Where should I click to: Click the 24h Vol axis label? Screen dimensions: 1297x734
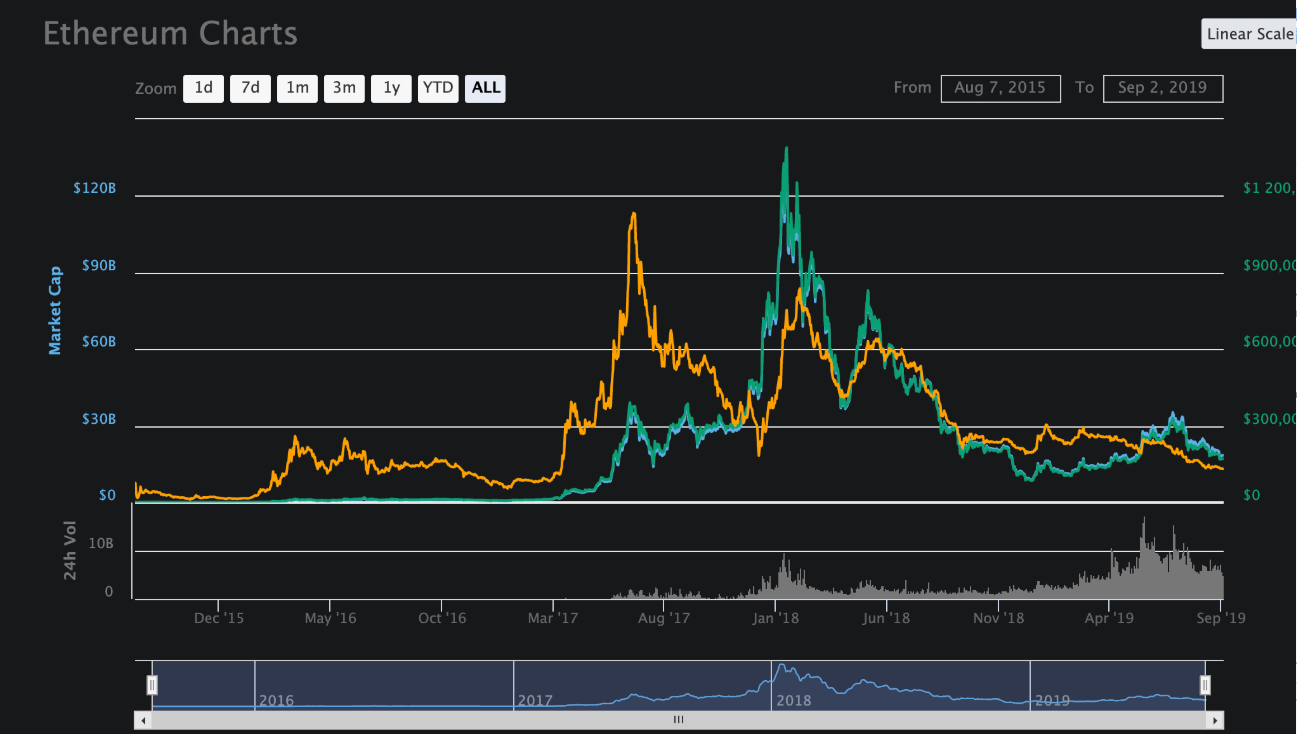point(70,552)
